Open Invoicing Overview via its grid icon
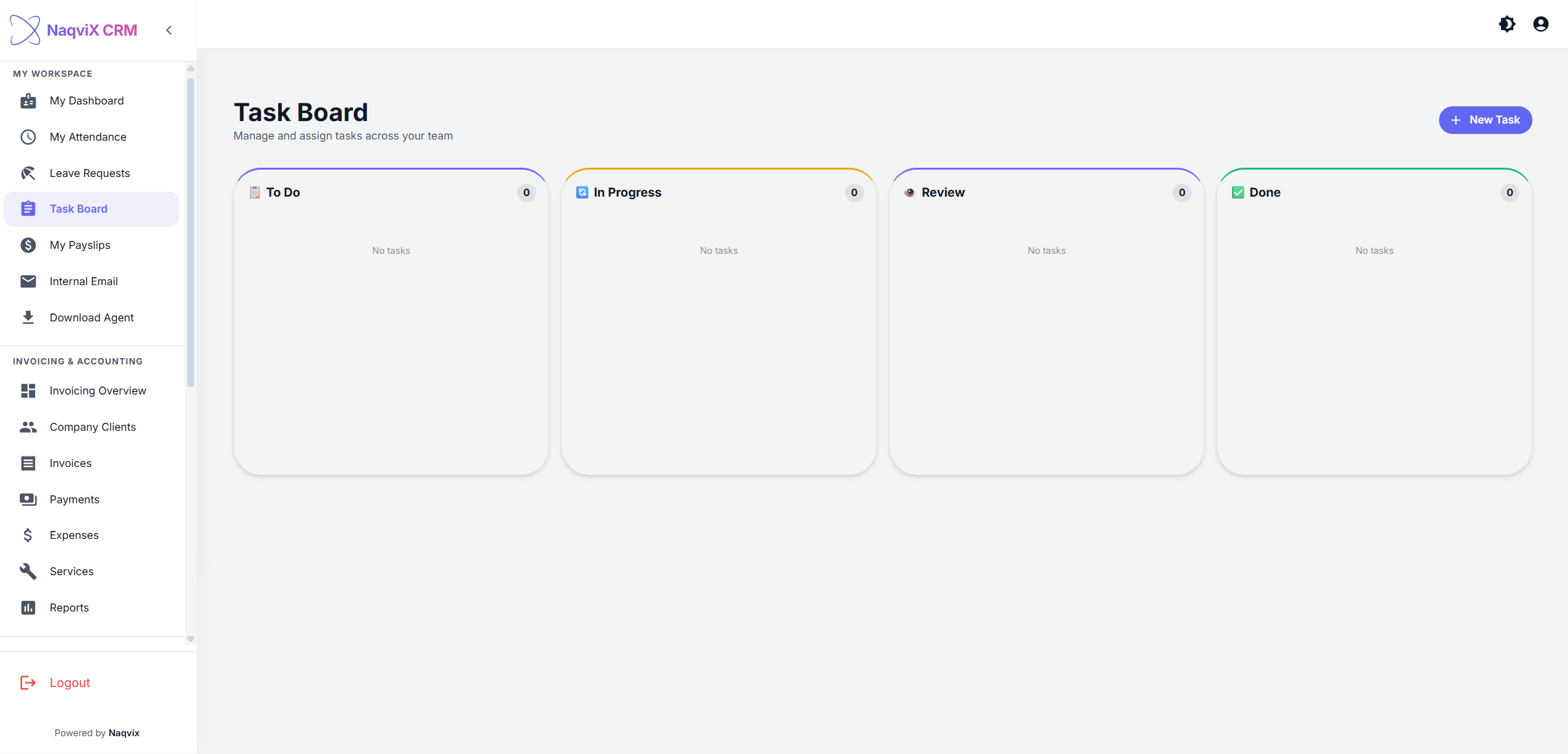Screen dimensions: 1568x754 pyautogui.click(x=28, y=391)
